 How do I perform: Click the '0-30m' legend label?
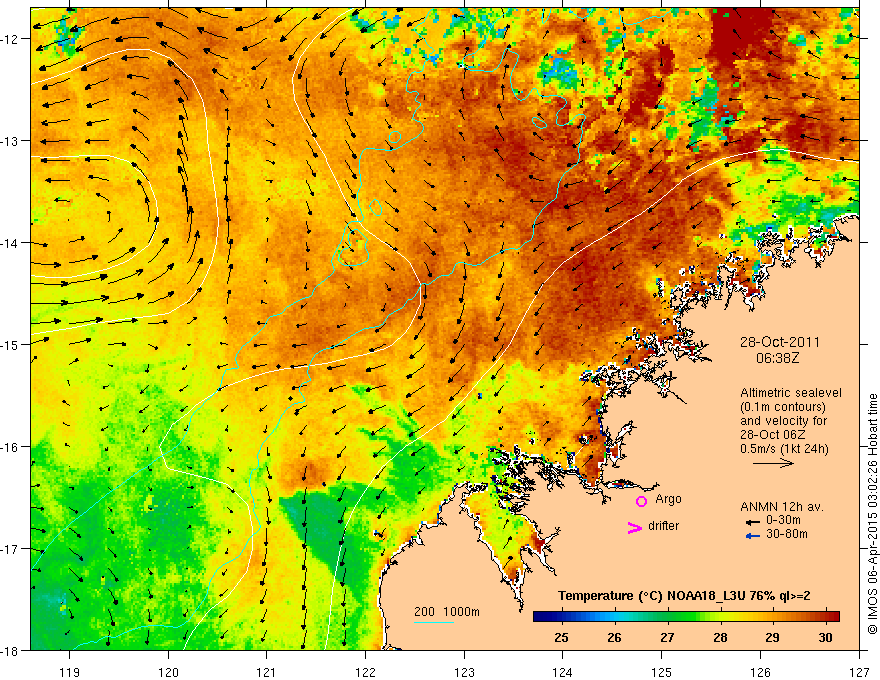pos(783,520)
